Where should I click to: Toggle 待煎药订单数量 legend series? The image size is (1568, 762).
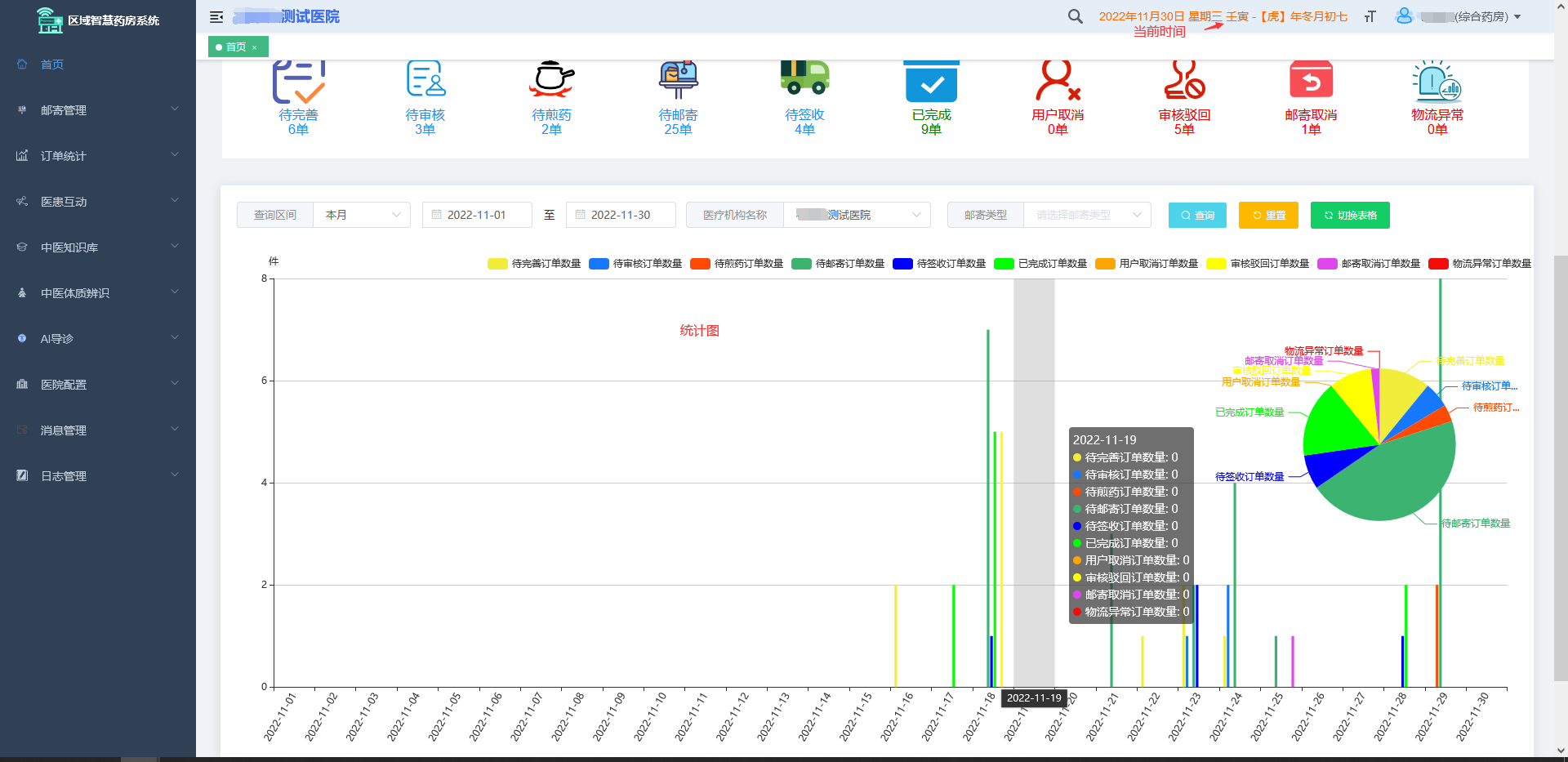tap(737, 263)
